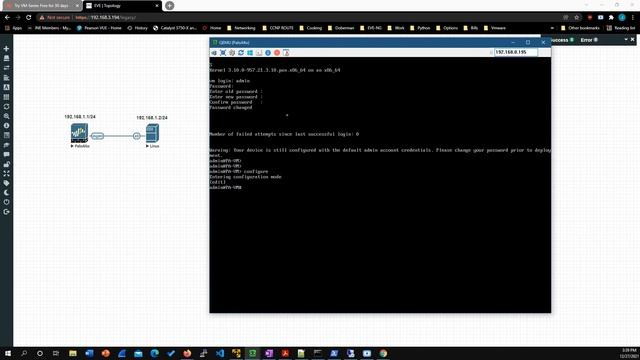
Task: Open the zoom control in EVE sidebar
Action: pyautogui.click(x=6, y=116)
